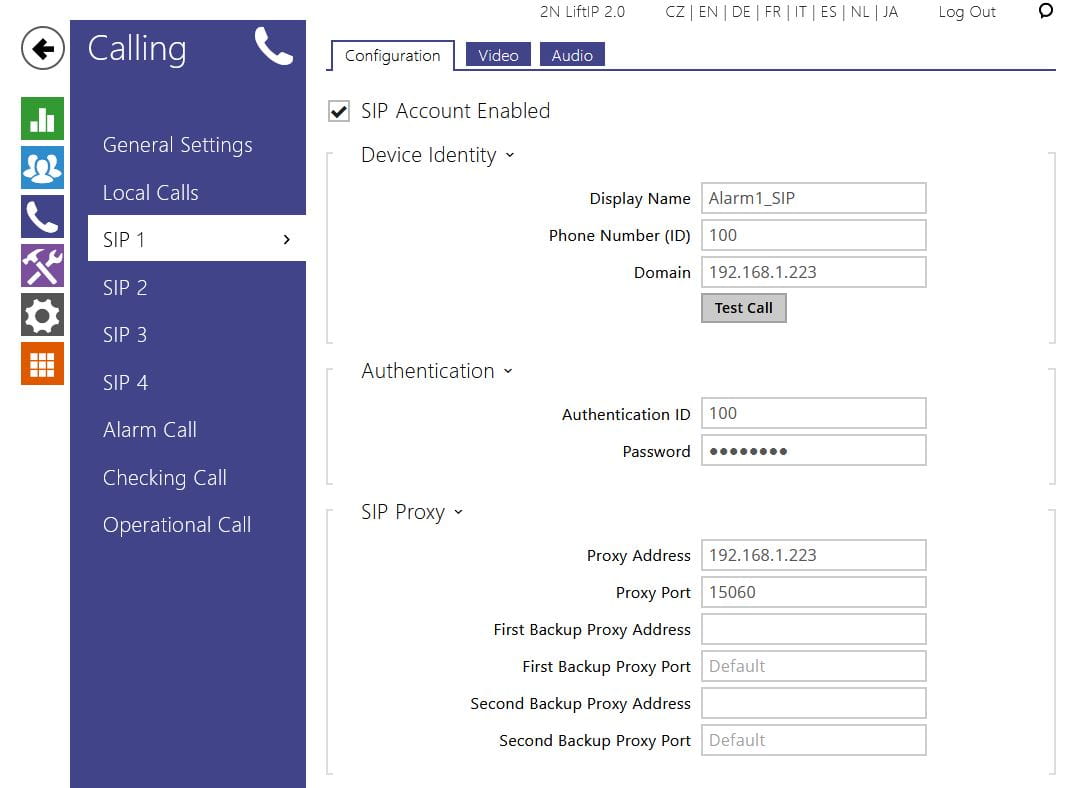Image resolution: width=1070 pixels, height=788 pixels.
Task: Open General Settings menu item
Action: point(177,145)
